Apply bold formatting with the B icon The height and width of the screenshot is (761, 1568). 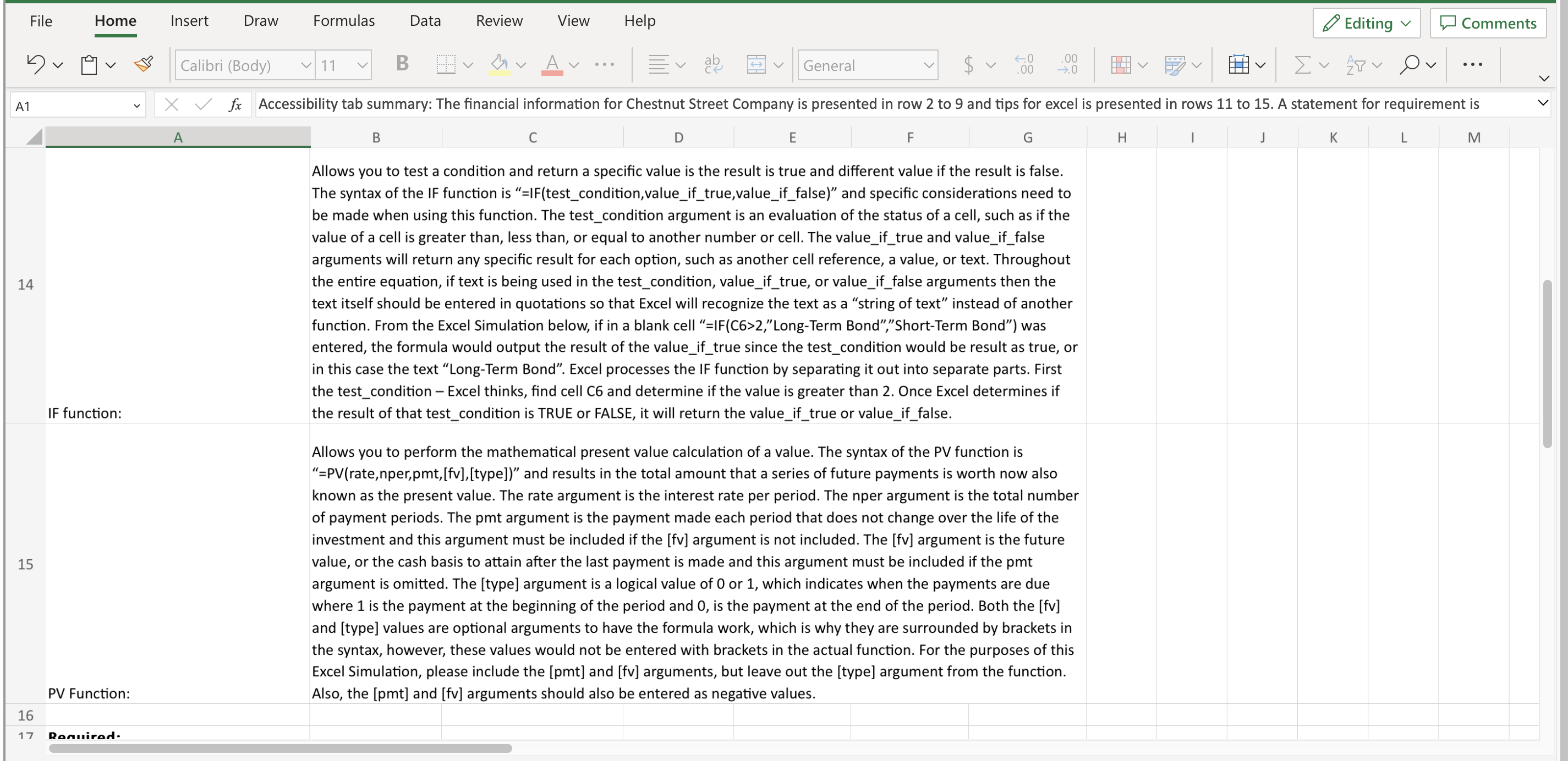[x=402, y=64]
